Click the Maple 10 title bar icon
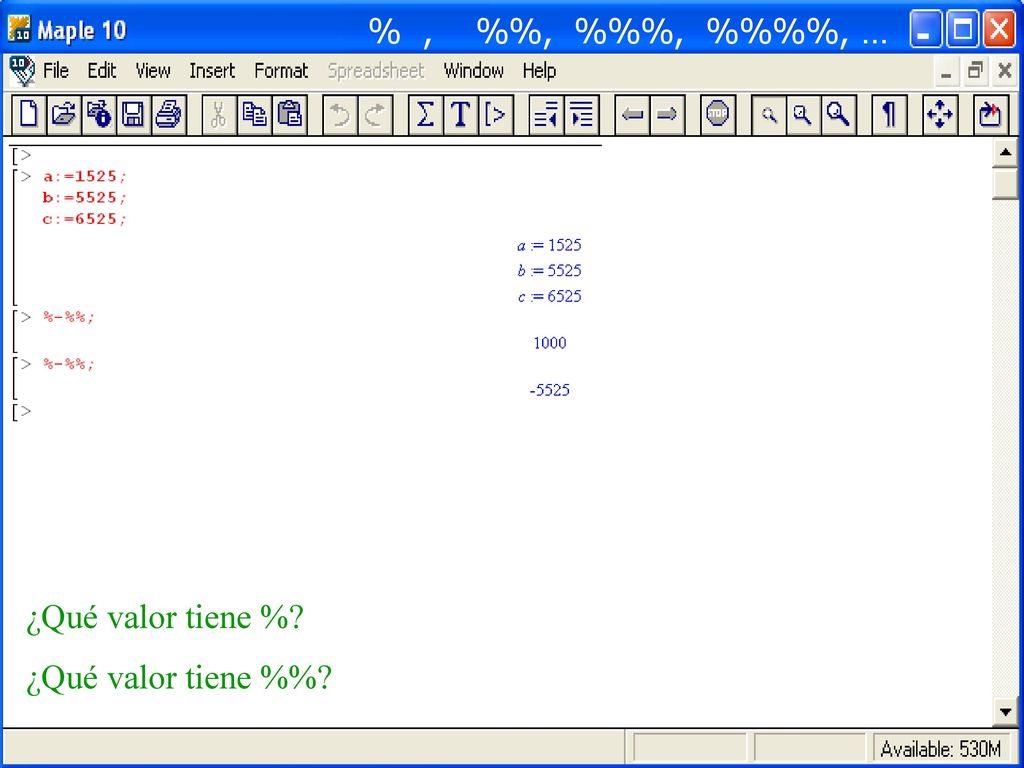This screenshot has width=1024, height=768. [x=20, y=29]
